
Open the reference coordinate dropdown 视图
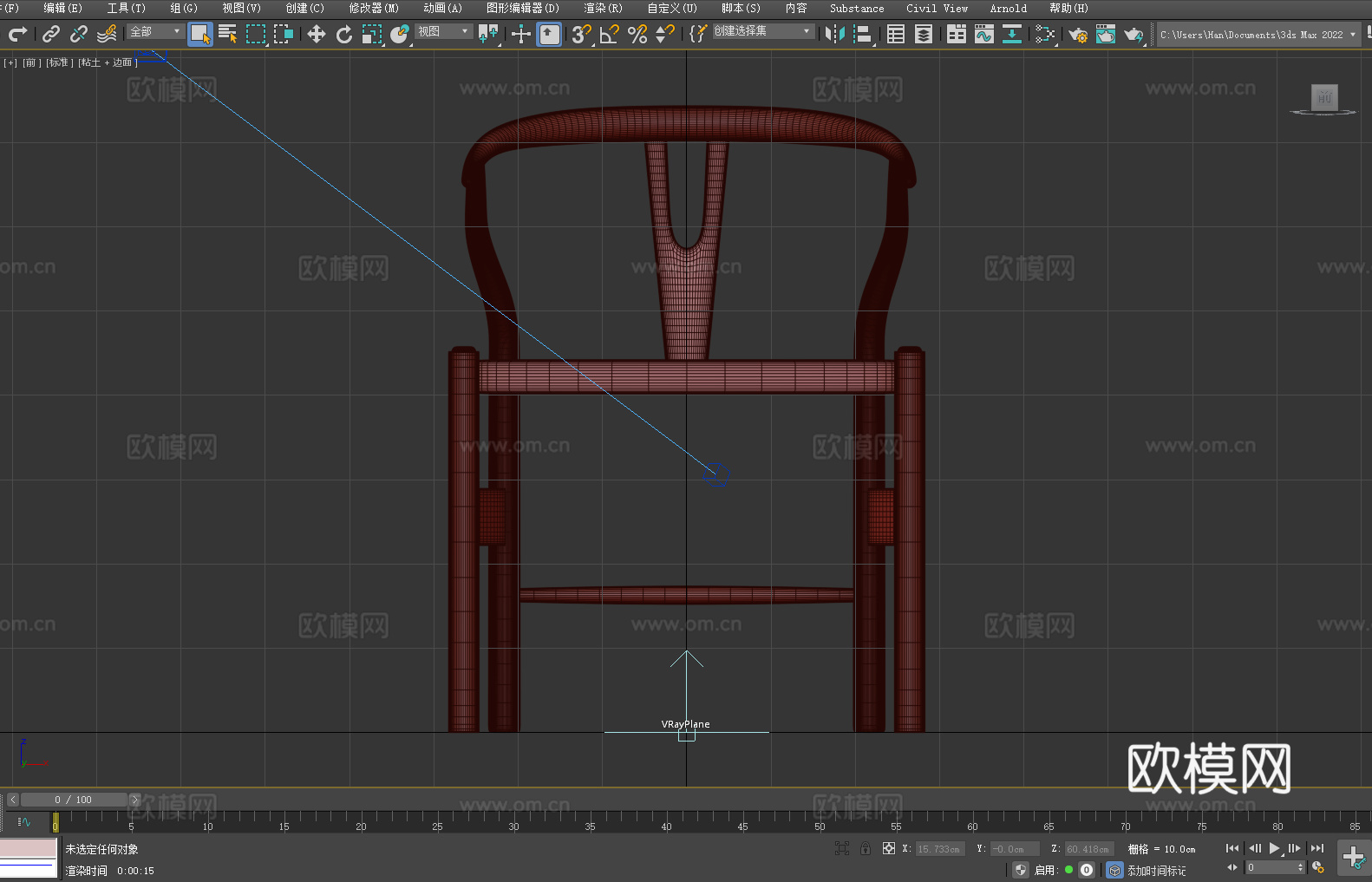pos(443,31)
